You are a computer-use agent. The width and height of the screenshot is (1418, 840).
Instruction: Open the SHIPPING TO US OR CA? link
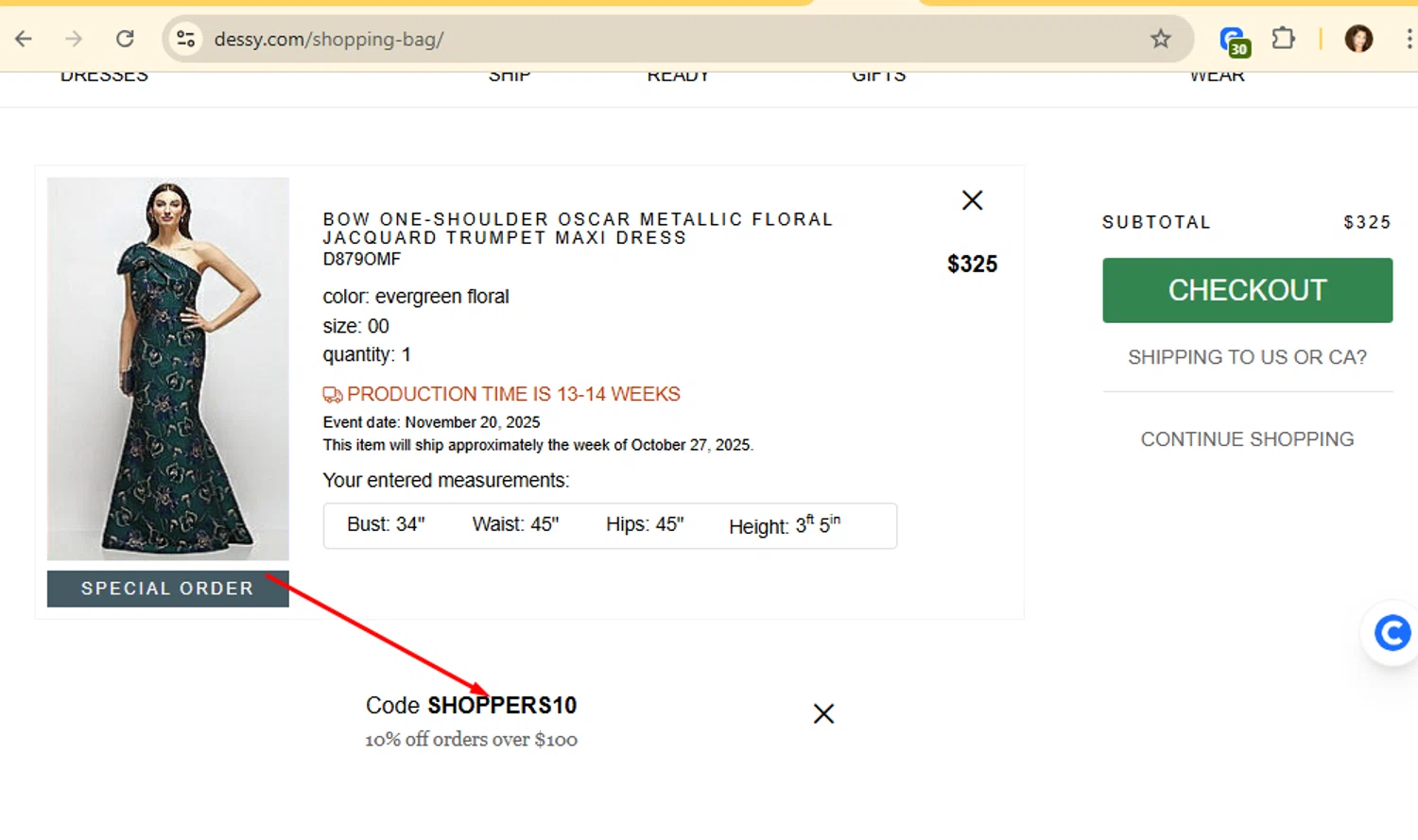pos(1247,357)
